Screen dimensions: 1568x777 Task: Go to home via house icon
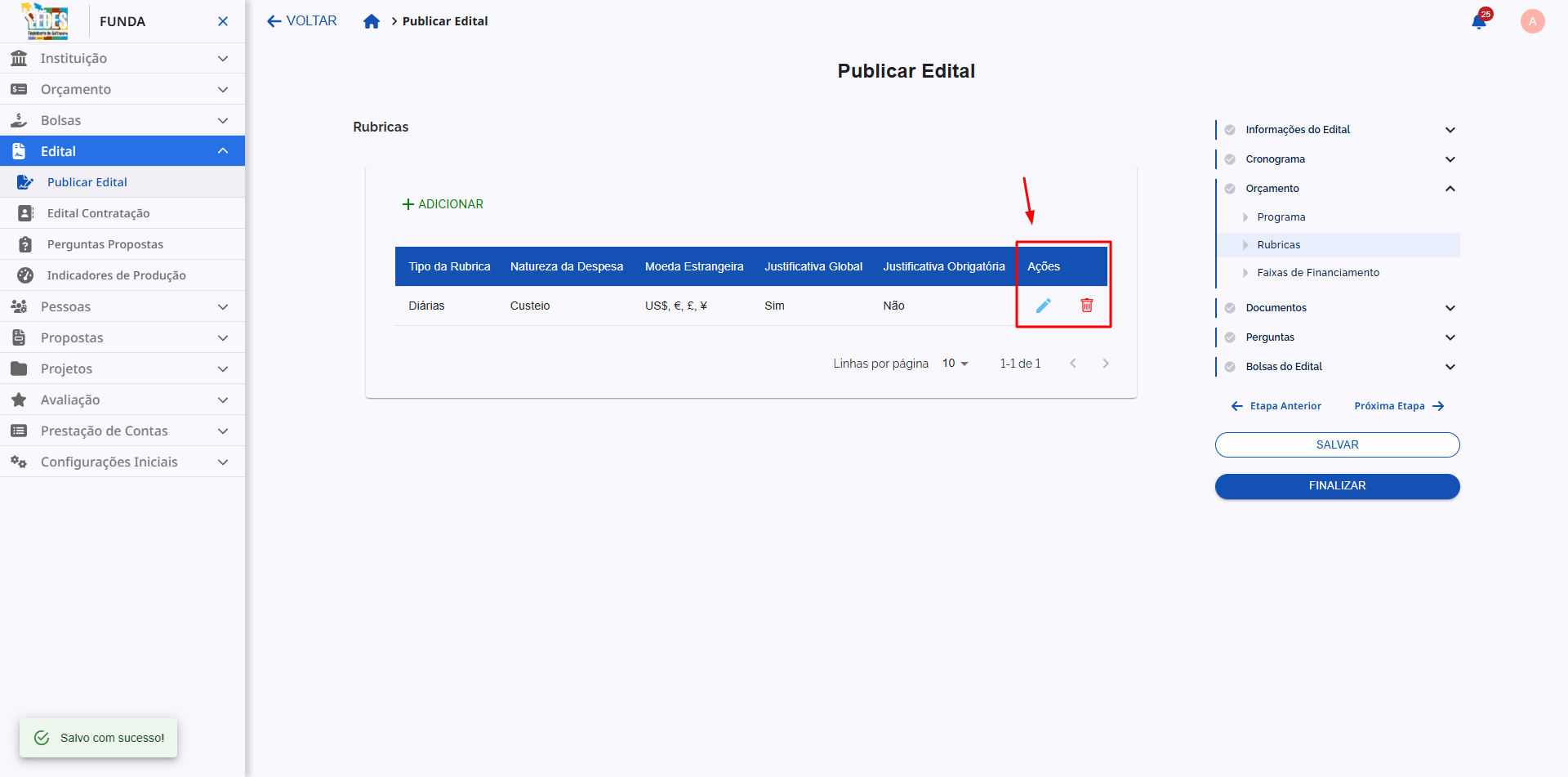coord(372,21)
